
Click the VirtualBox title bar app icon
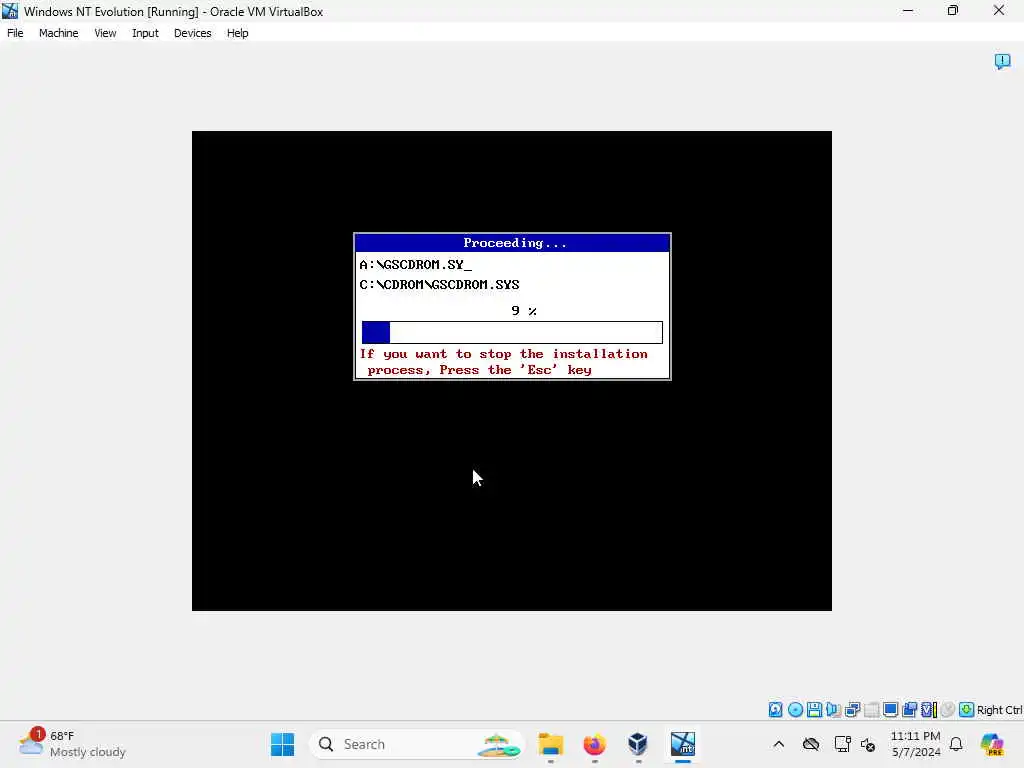click(10, 11)
